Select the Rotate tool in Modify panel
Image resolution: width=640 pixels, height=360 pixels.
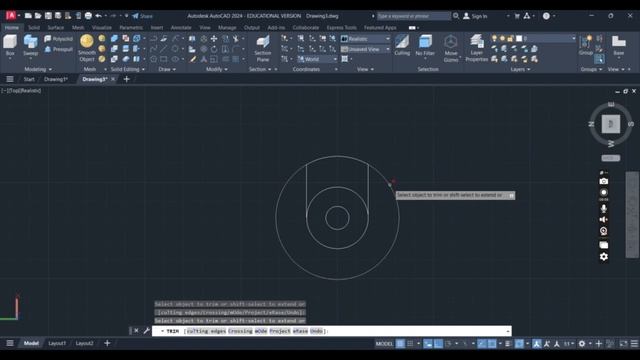[x=214, y=49]
